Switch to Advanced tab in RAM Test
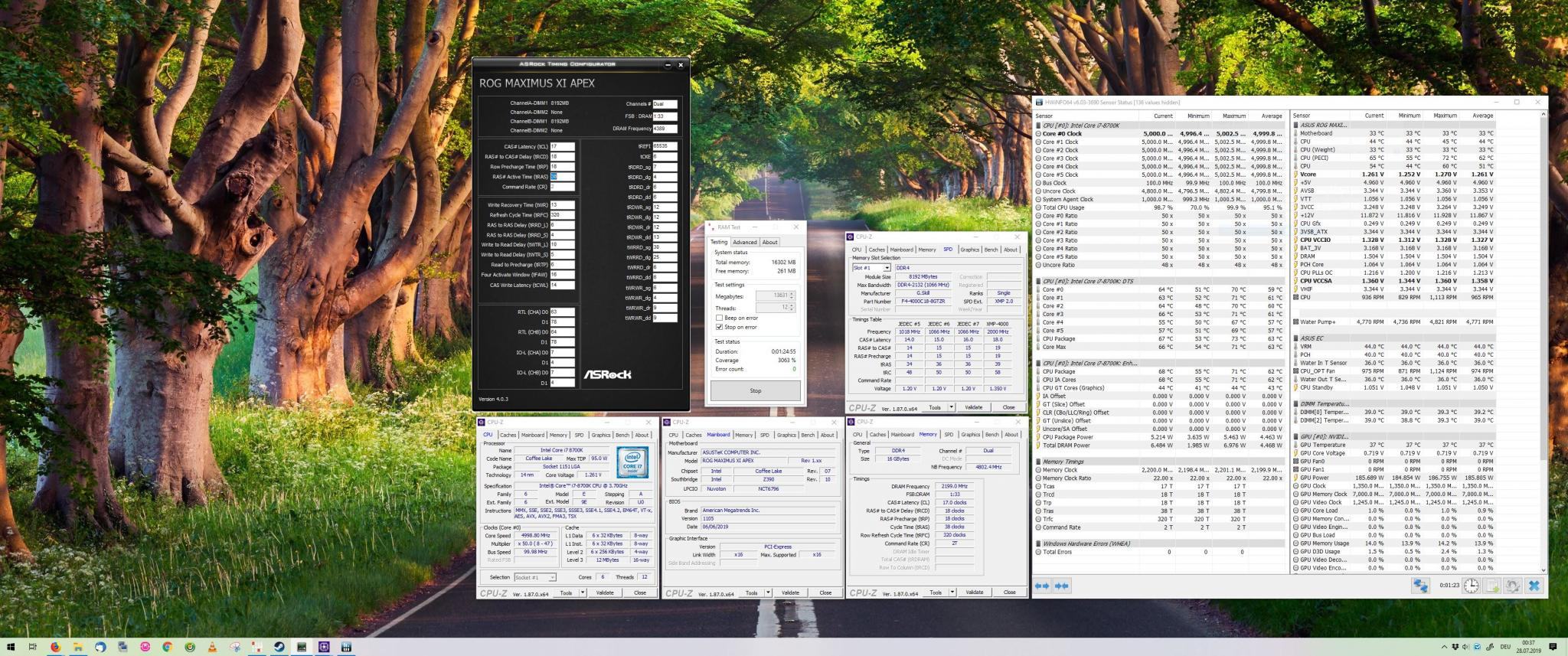 click(x=744, y=242)
